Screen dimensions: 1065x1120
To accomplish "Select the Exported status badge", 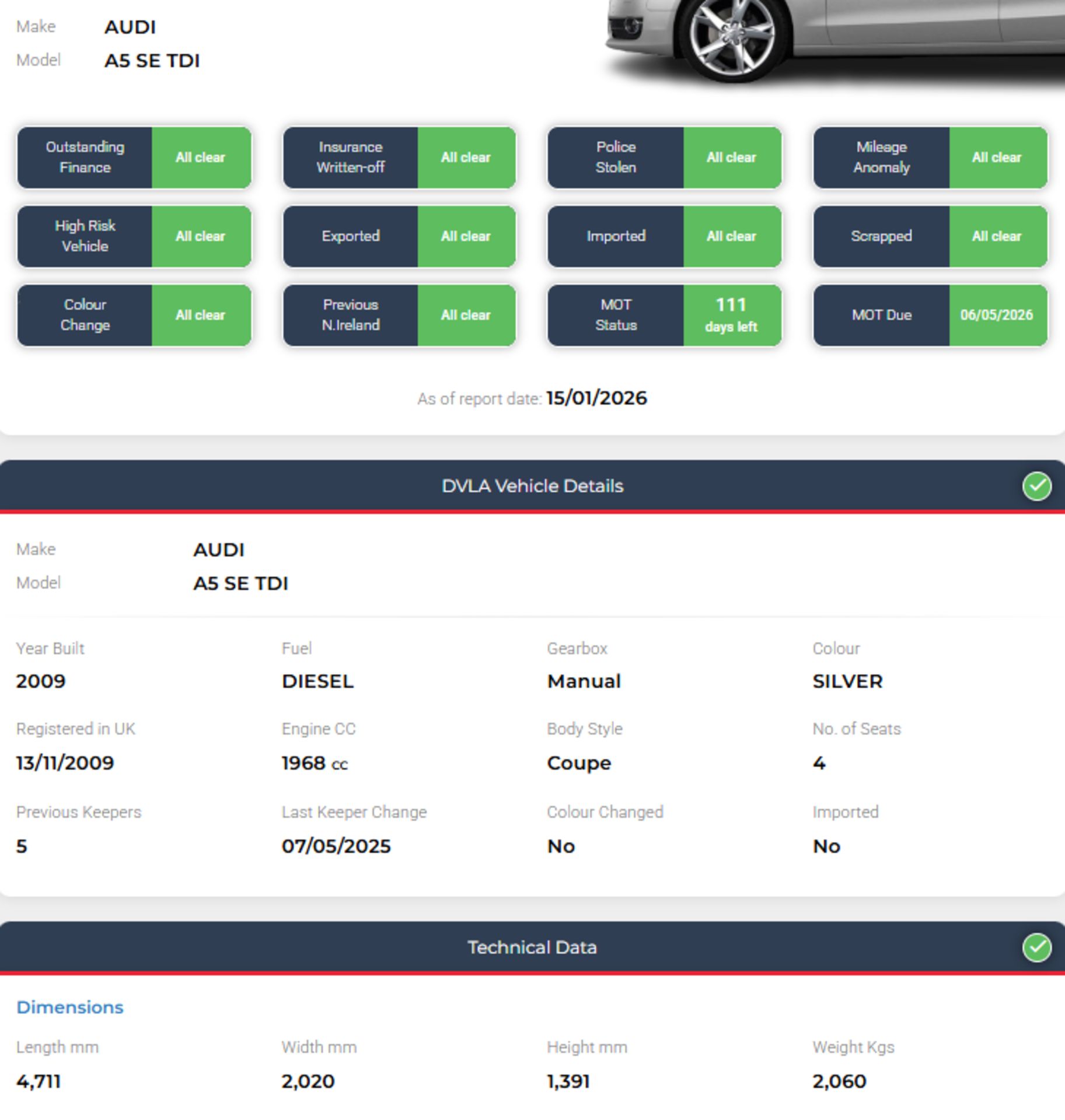I will (x=399, y=236).
